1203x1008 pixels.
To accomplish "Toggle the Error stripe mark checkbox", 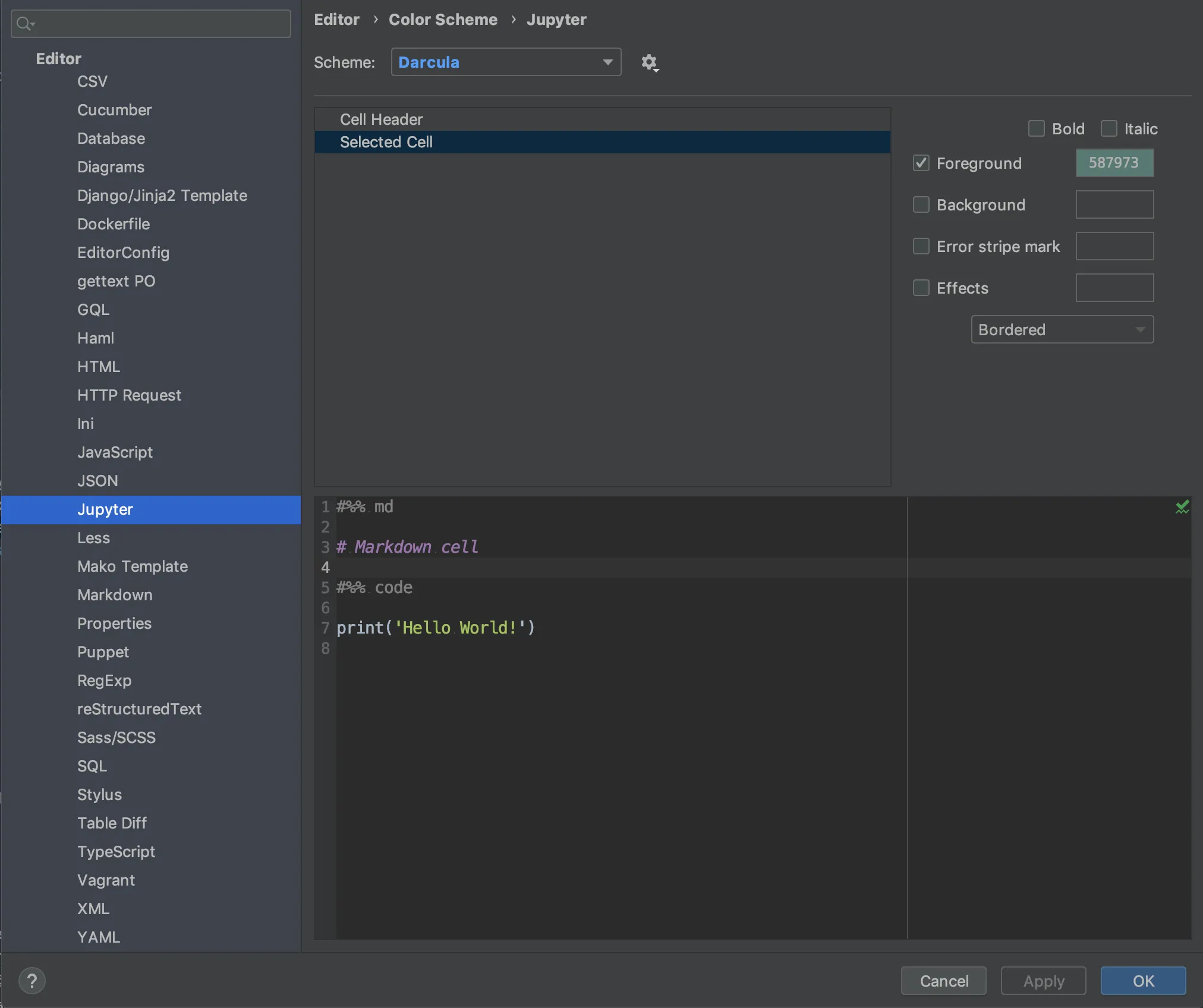I will [x=921, y=246].
